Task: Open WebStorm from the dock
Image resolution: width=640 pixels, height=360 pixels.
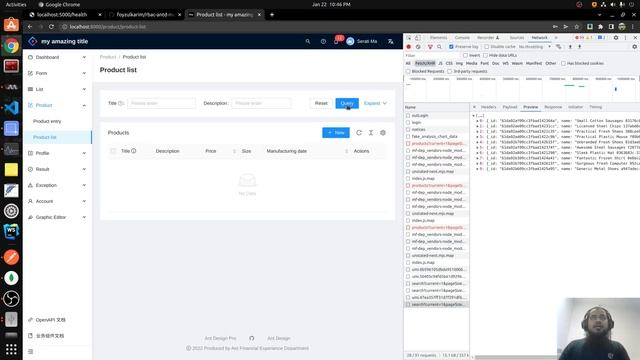Action: click(x=11, y=231)
